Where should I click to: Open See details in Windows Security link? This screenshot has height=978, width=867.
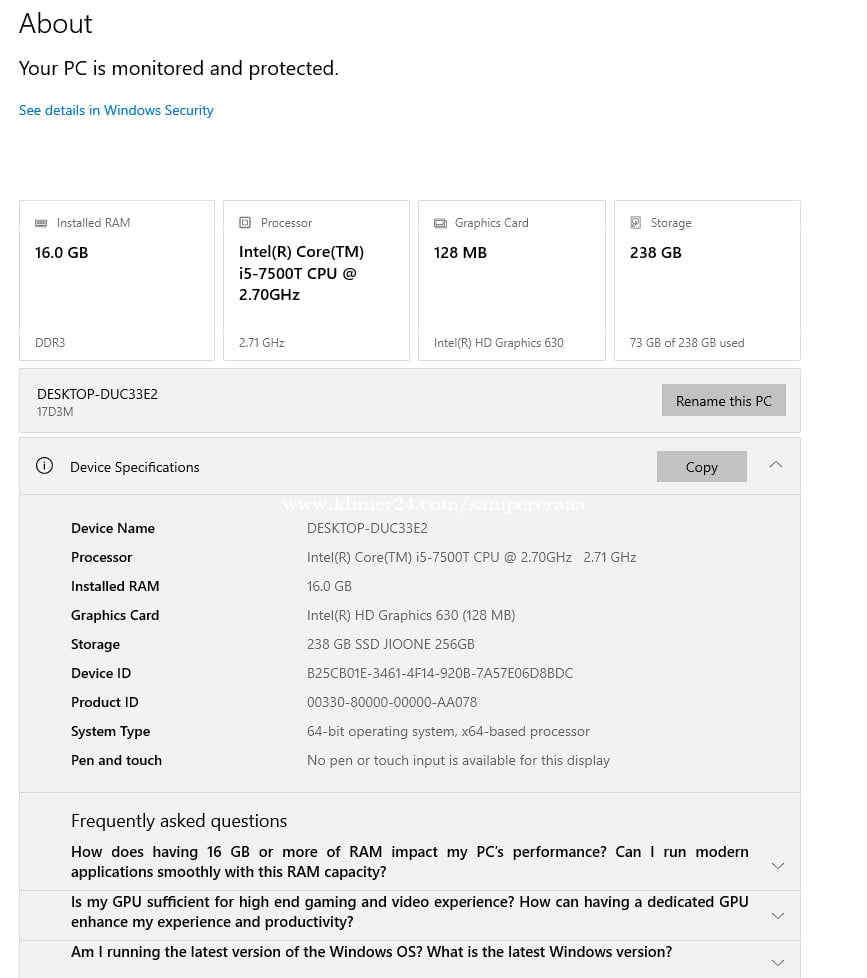[x=116, y=110]
